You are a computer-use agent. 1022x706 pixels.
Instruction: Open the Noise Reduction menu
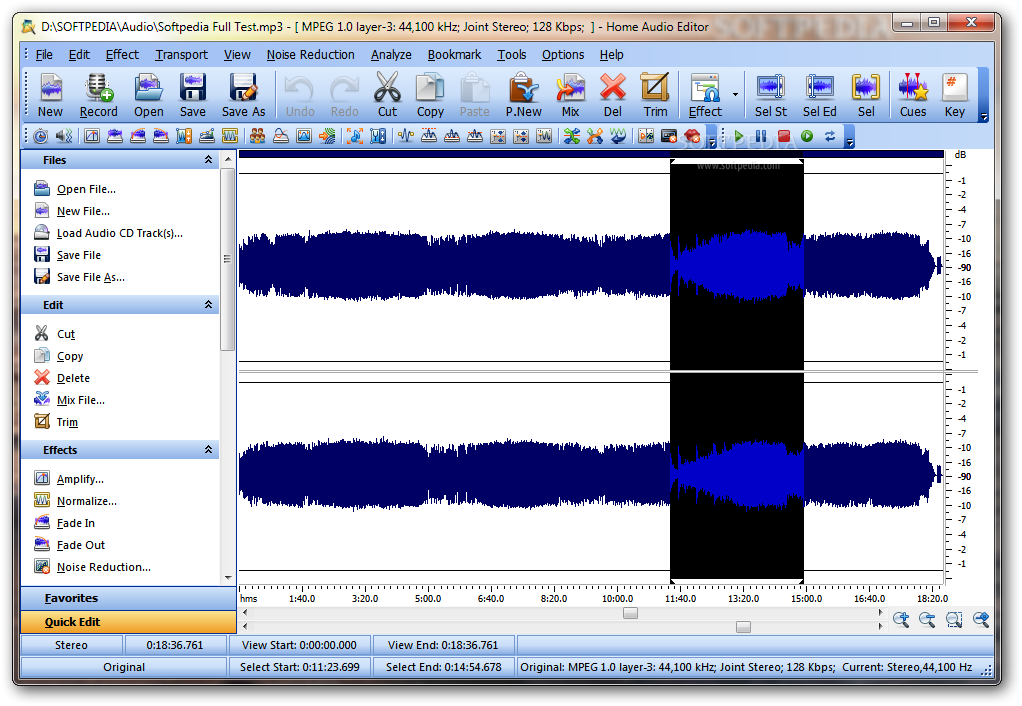[310, 55]
